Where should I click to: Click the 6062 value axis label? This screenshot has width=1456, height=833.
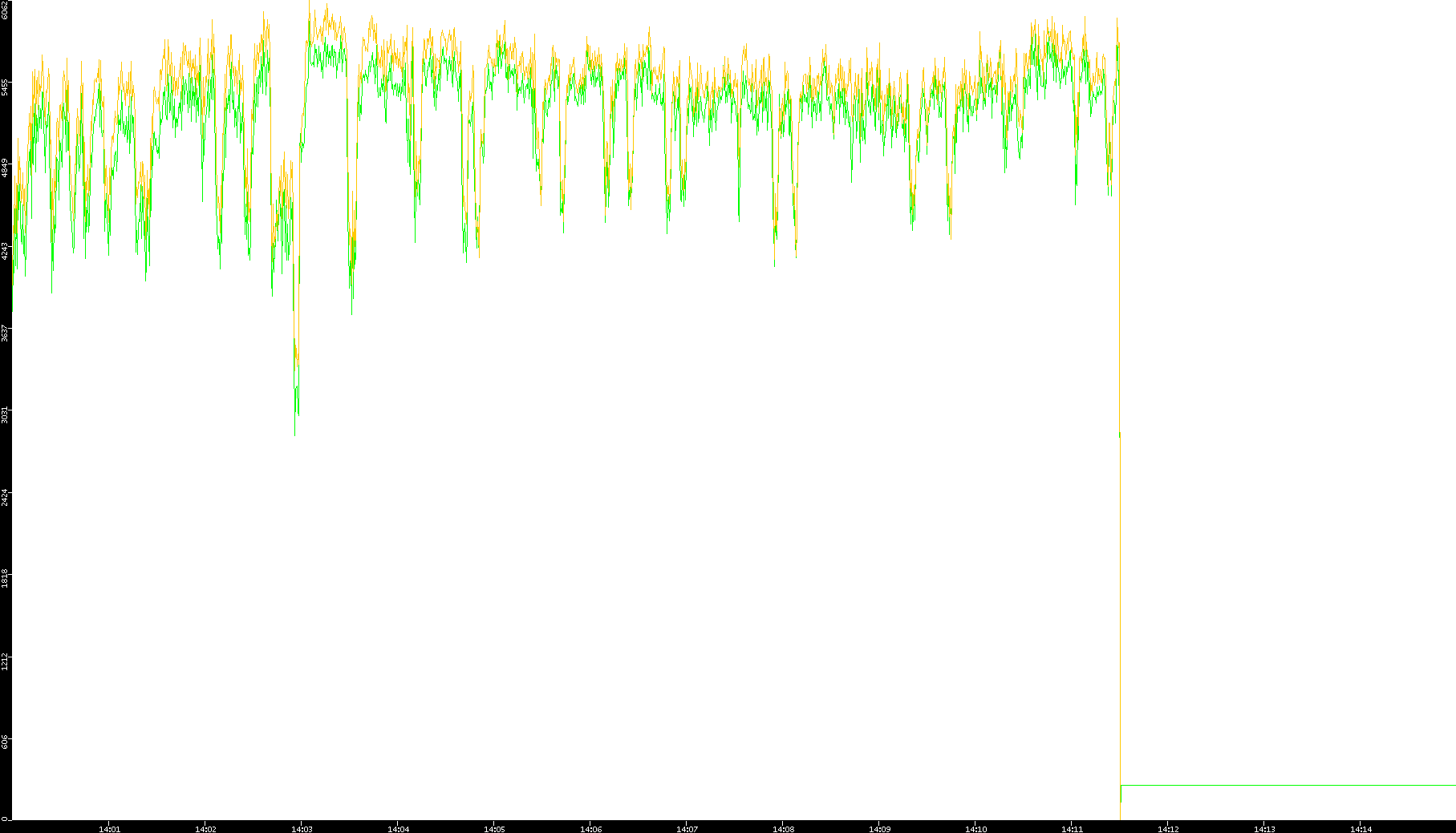click(x=5, y=10)
